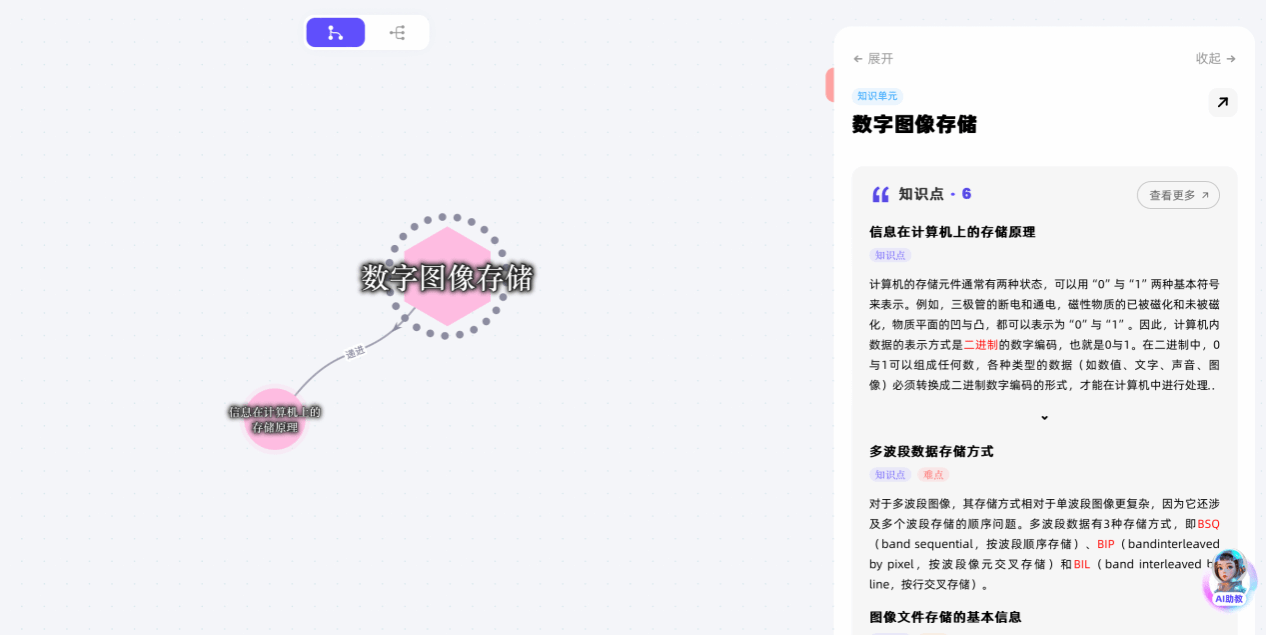Image resolution: width=1266 pixels, height=635 pixels.
Task: Open the knowledge unit in a new page
Action: pos(1222,102)
